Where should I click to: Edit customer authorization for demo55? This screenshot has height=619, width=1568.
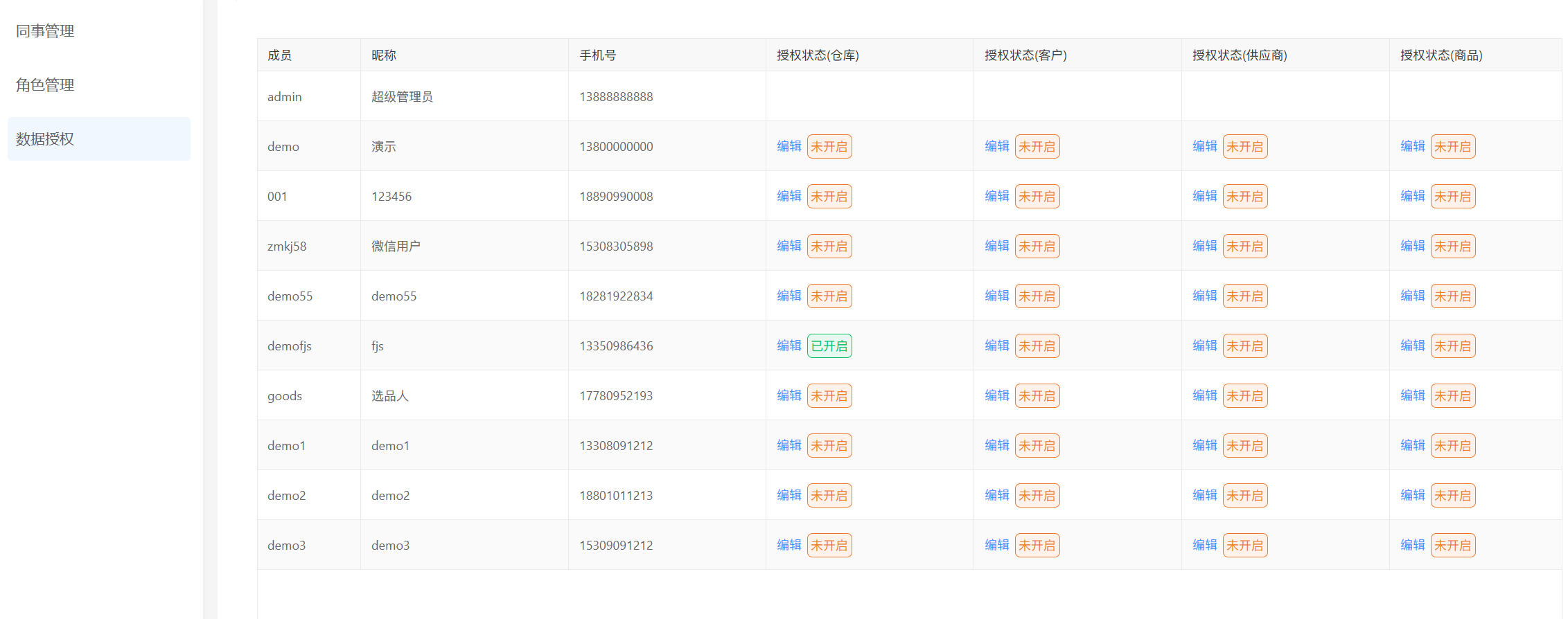[x=996, y=296]
